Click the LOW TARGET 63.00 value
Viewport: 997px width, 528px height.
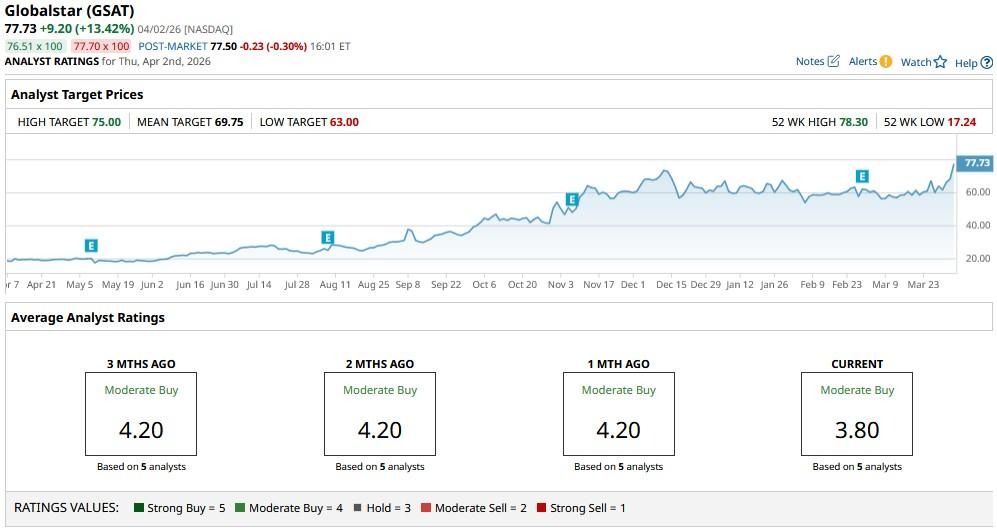(x=344, y=122)
